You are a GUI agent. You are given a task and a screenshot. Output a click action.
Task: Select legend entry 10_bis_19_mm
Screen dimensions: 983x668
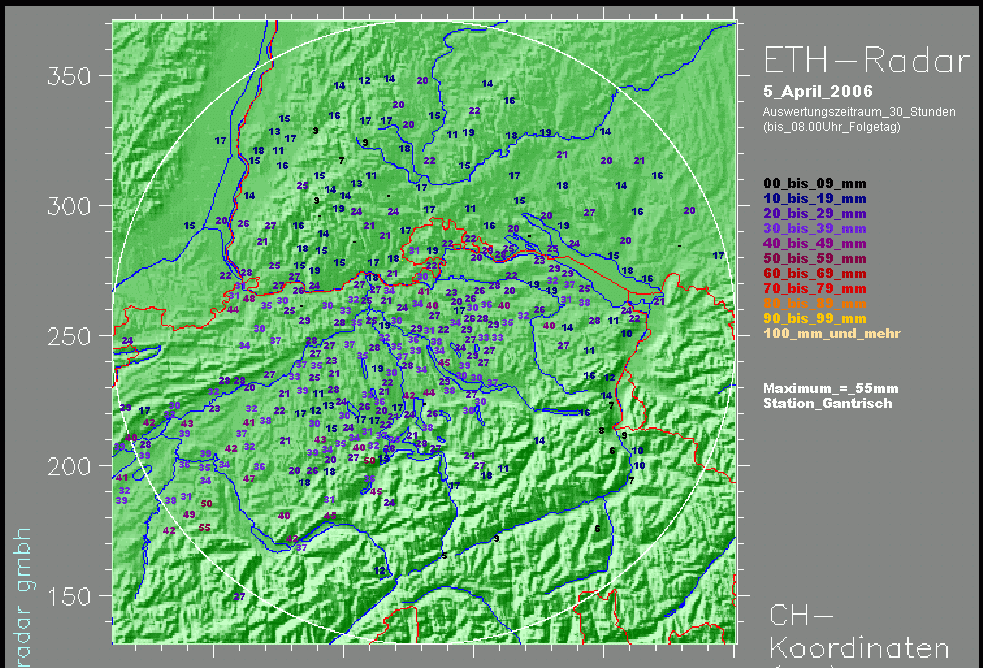click(x=815, y=199)
